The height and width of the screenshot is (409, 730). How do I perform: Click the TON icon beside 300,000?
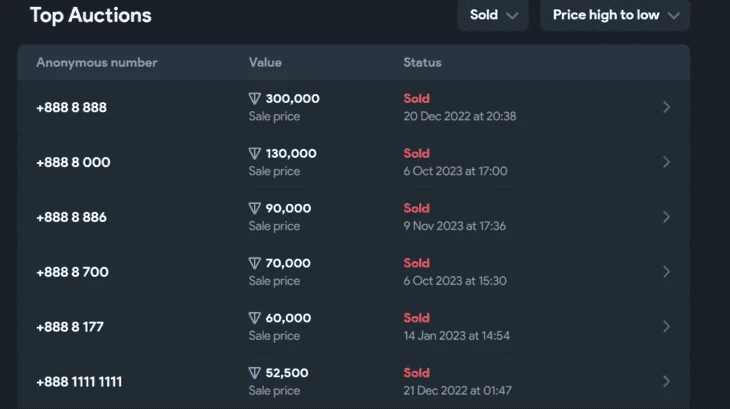pyautogui.click(x=254, y=99)
